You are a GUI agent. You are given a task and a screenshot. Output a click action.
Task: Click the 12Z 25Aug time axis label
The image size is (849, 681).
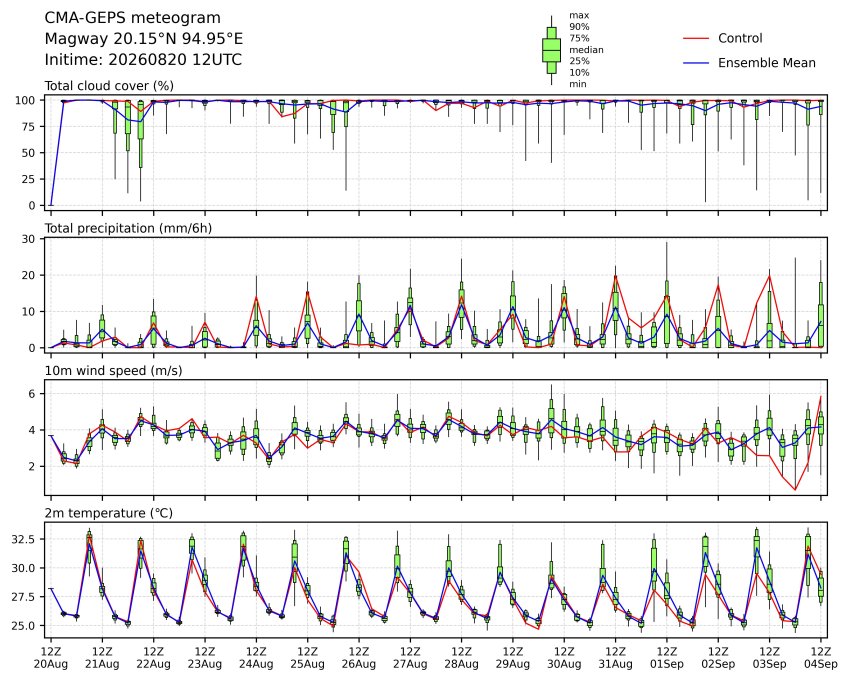click(308, 658)
